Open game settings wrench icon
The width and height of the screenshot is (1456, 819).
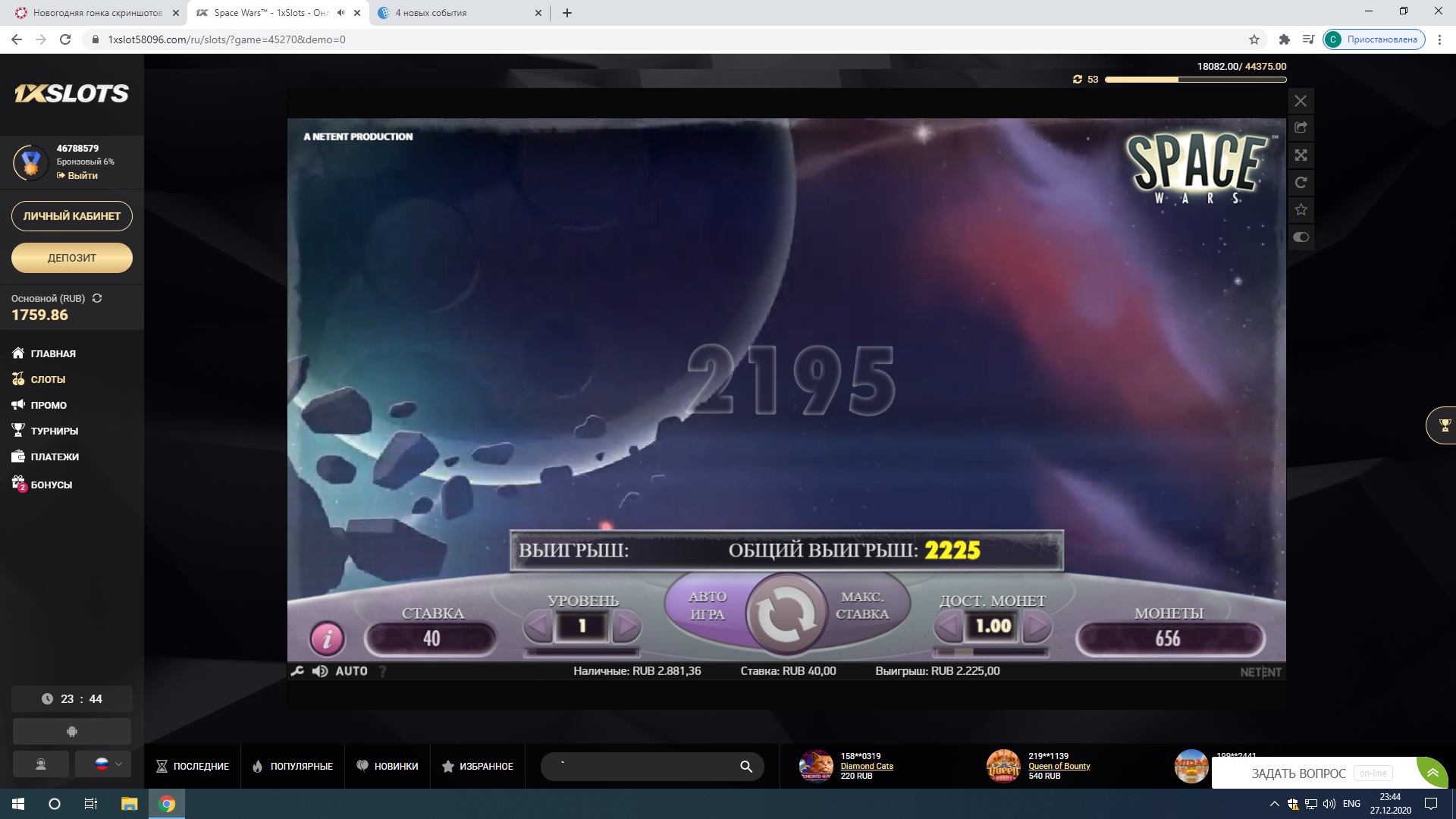coord(297,671)
